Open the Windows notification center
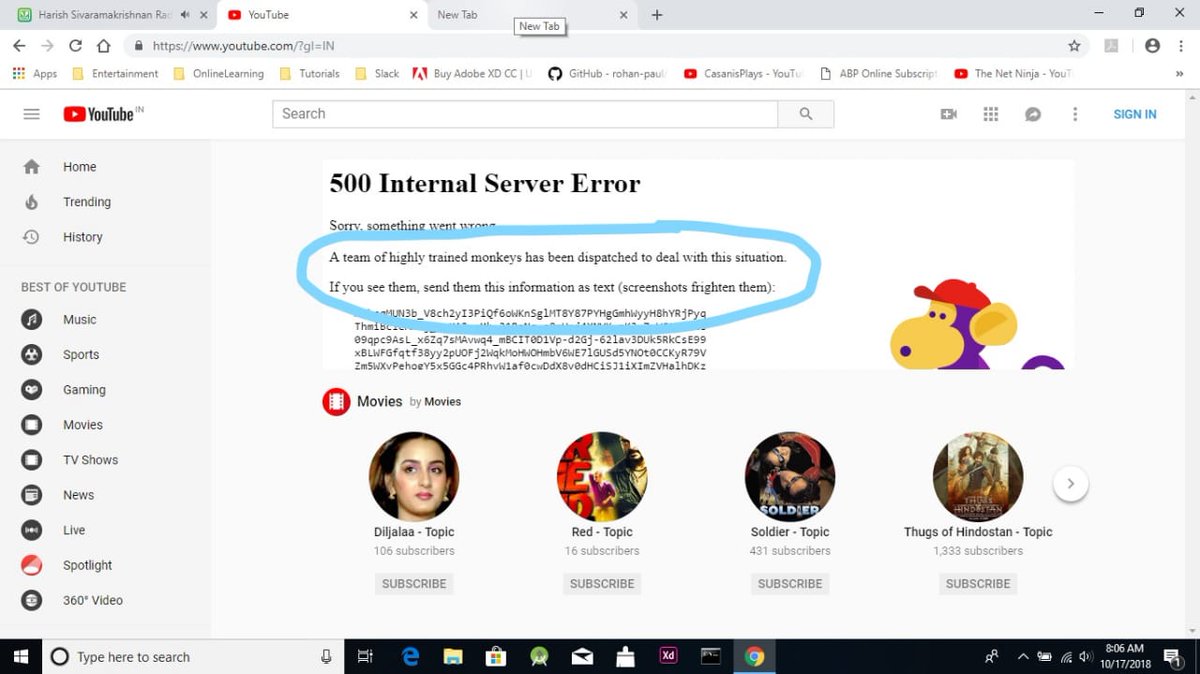This screenshot has height=674, width=1200. pos(1174,657)
